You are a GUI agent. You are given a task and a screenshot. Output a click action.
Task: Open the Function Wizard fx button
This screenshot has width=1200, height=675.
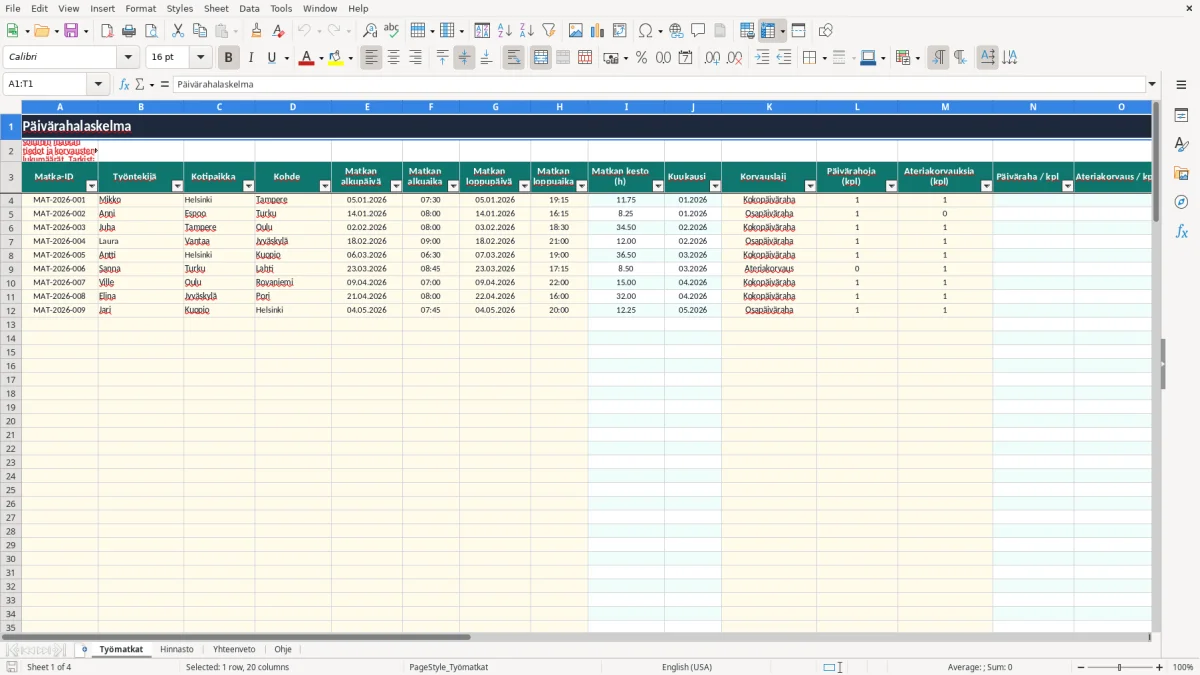tap(125, 84)
